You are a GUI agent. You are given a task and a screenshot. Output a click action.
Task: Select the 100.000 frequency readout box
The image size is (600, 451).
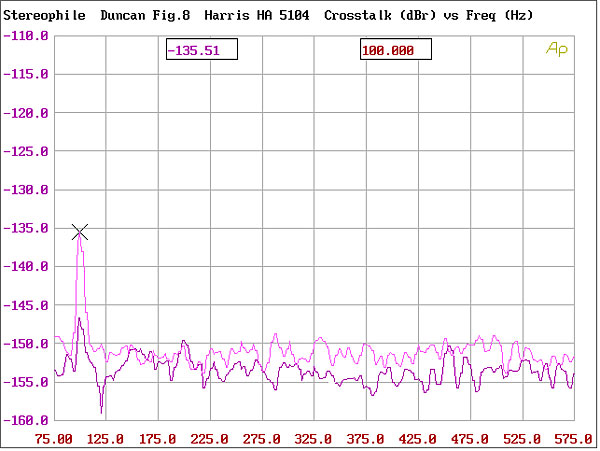(395, 50)
